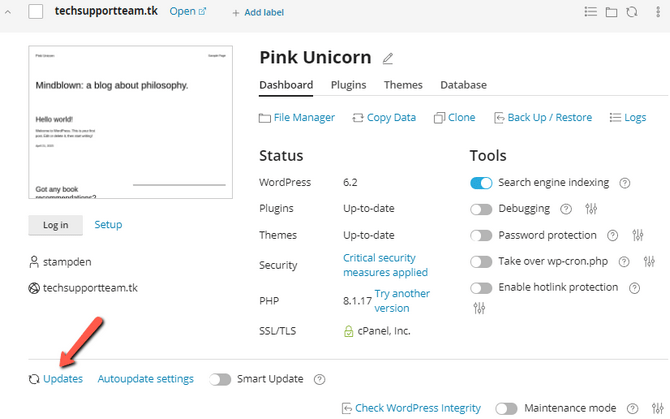Select the techsupportteam.tk site checkbox
This screenshot has width=670, height=419.
[x=36, y=12]
